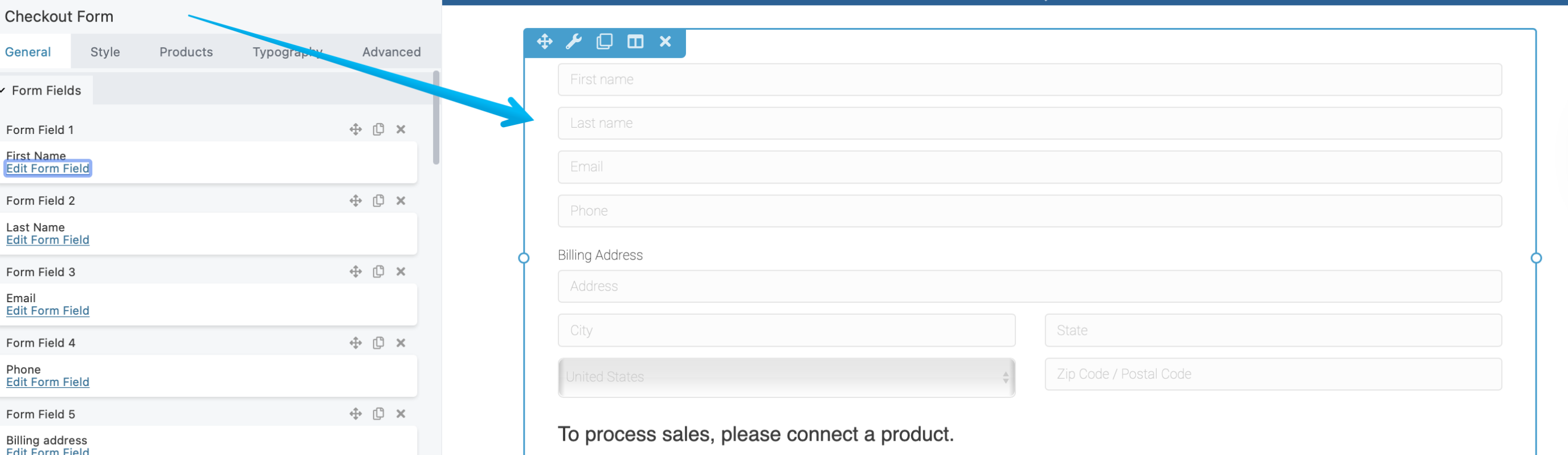The width and height of the screenshot is (1568, 455).
Task: Remove Form Field 5 using its X icon
Action: tap(401, 413)
